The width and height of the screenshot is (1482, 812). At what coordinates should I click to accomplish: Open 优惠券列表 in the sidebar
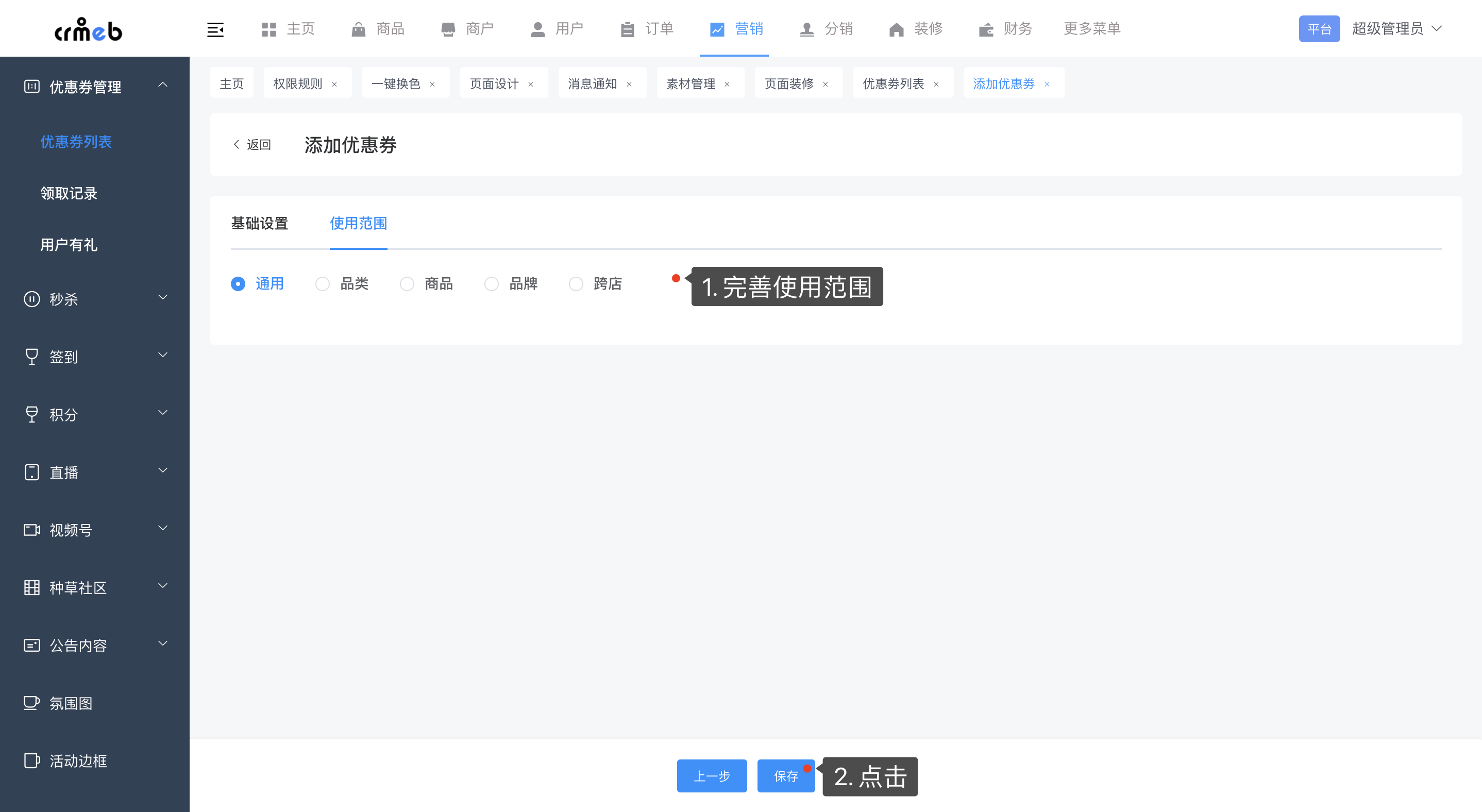(x=76, y=142)
